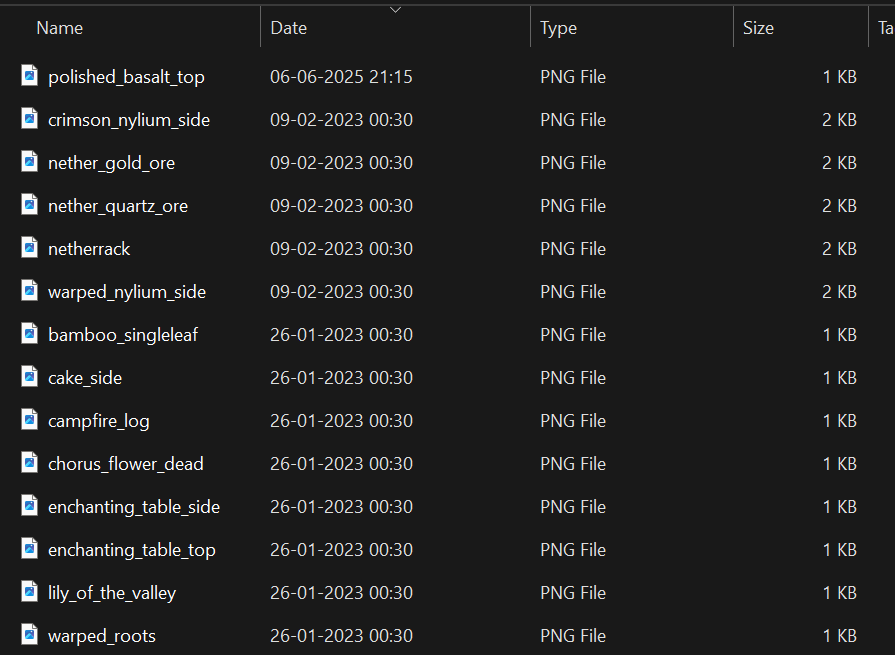The height and width of the screenshot is (655, 895).
Task: Click the netherrack file icon
Action: coord(30,247)
